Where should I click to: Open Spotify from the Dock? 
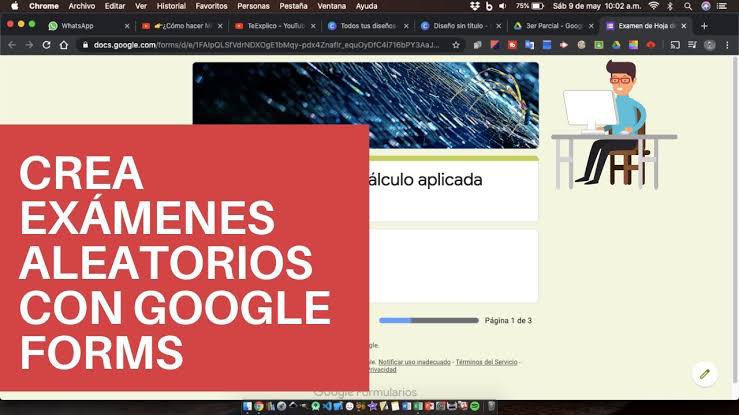pyautogui.click(x=475, y=406)
